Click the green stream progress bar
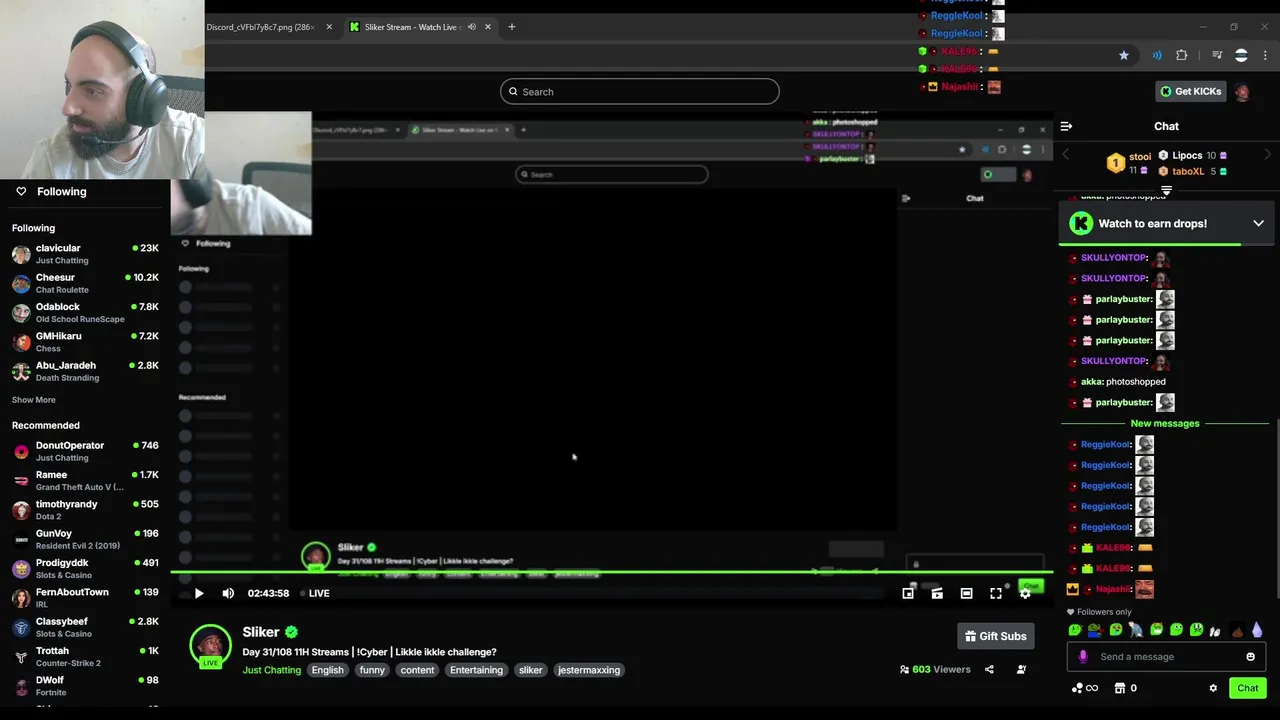1280x720 pixels. click(x=610, y=573)
